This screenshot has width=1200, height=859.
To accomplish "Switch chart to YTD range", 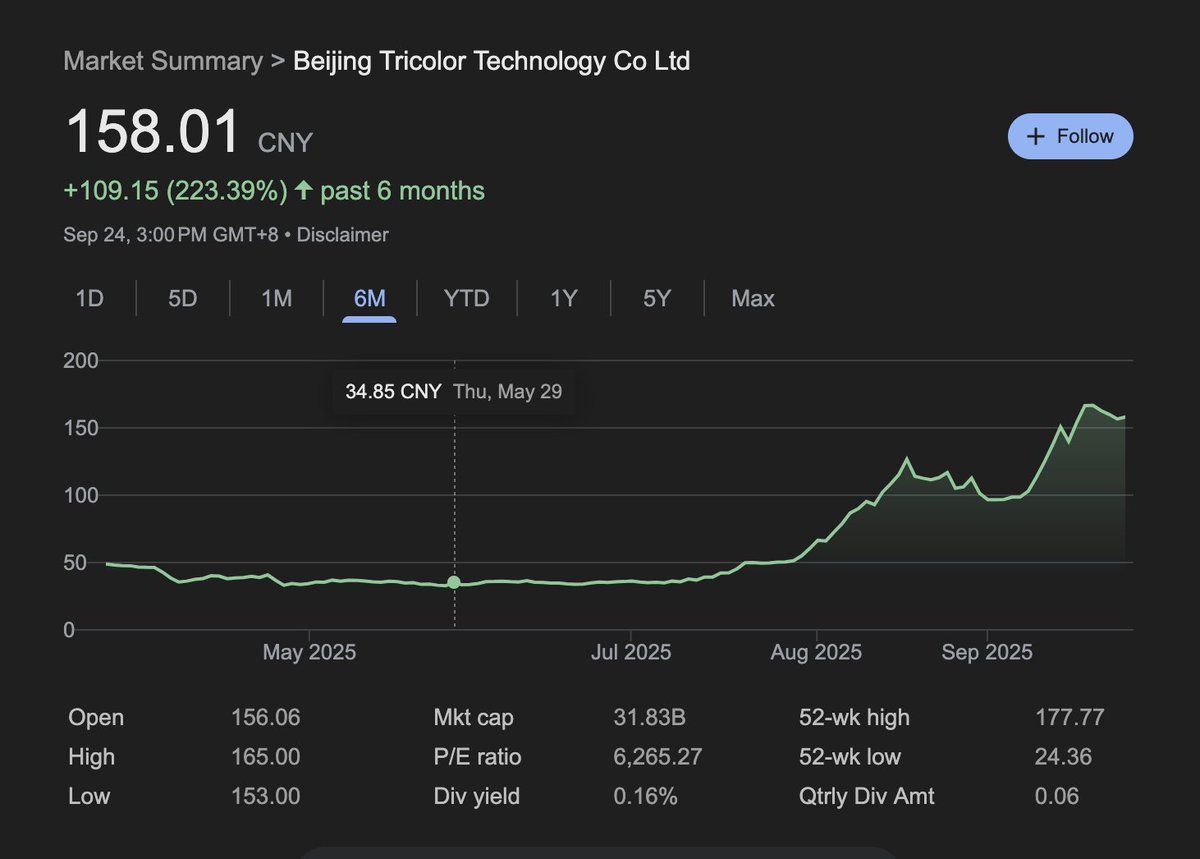I will (467, 298).
